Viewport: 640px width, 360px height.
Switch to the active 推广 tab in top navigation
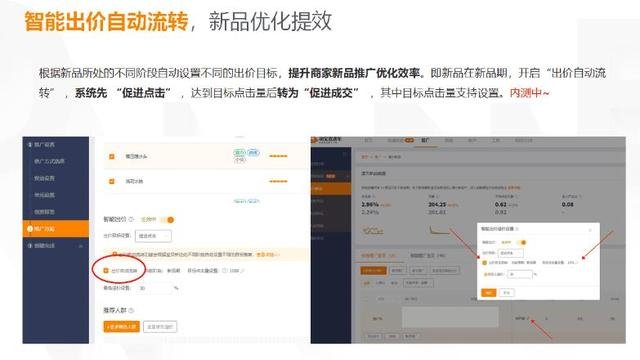pos(425,140)
